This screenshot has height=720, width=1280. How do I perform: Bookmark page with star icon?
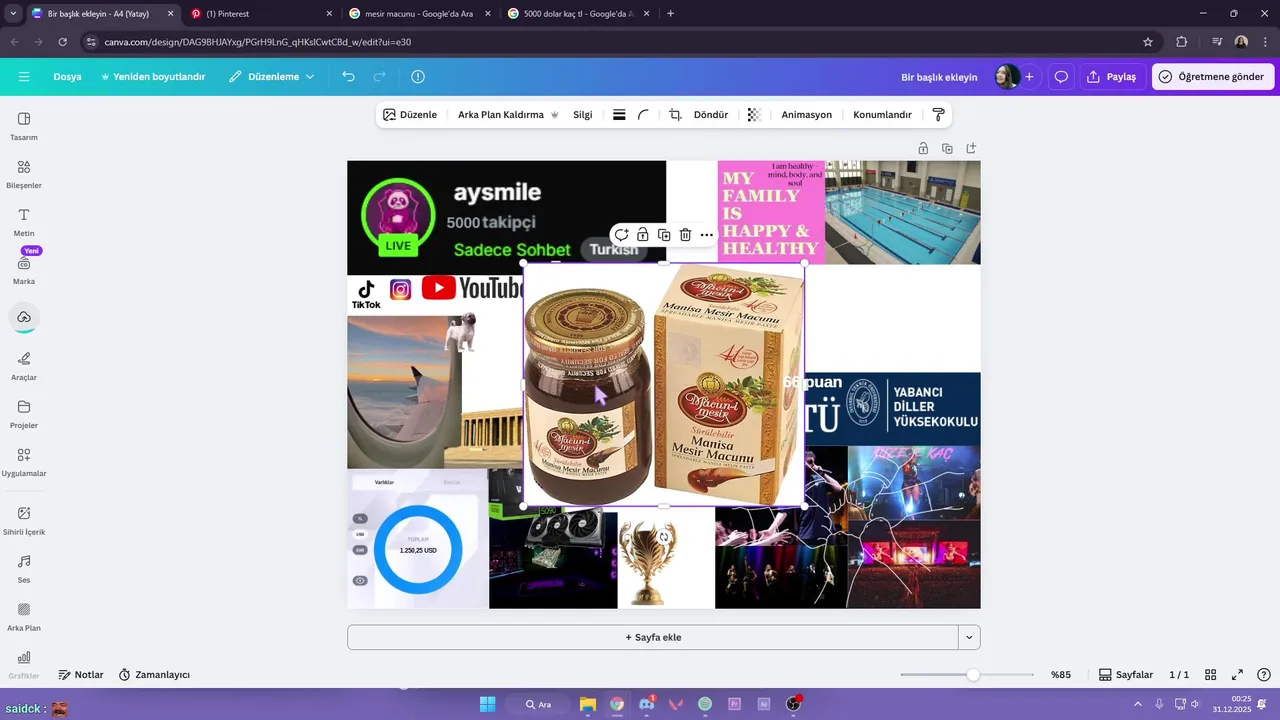(x=1148, y=42)
